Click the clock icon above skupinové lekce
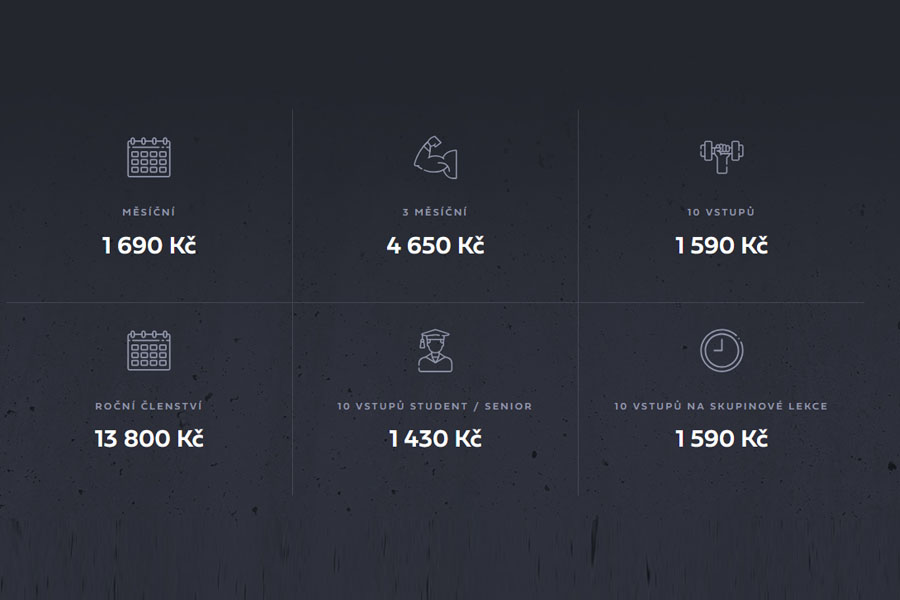The height and width of the screenshot is (600, 900). [721, 350]
